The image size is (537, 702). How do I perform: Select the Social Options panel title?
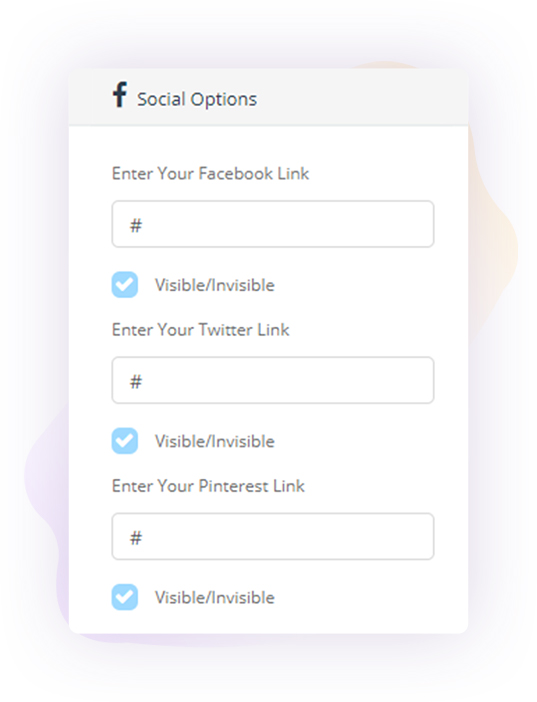(197, 99)
